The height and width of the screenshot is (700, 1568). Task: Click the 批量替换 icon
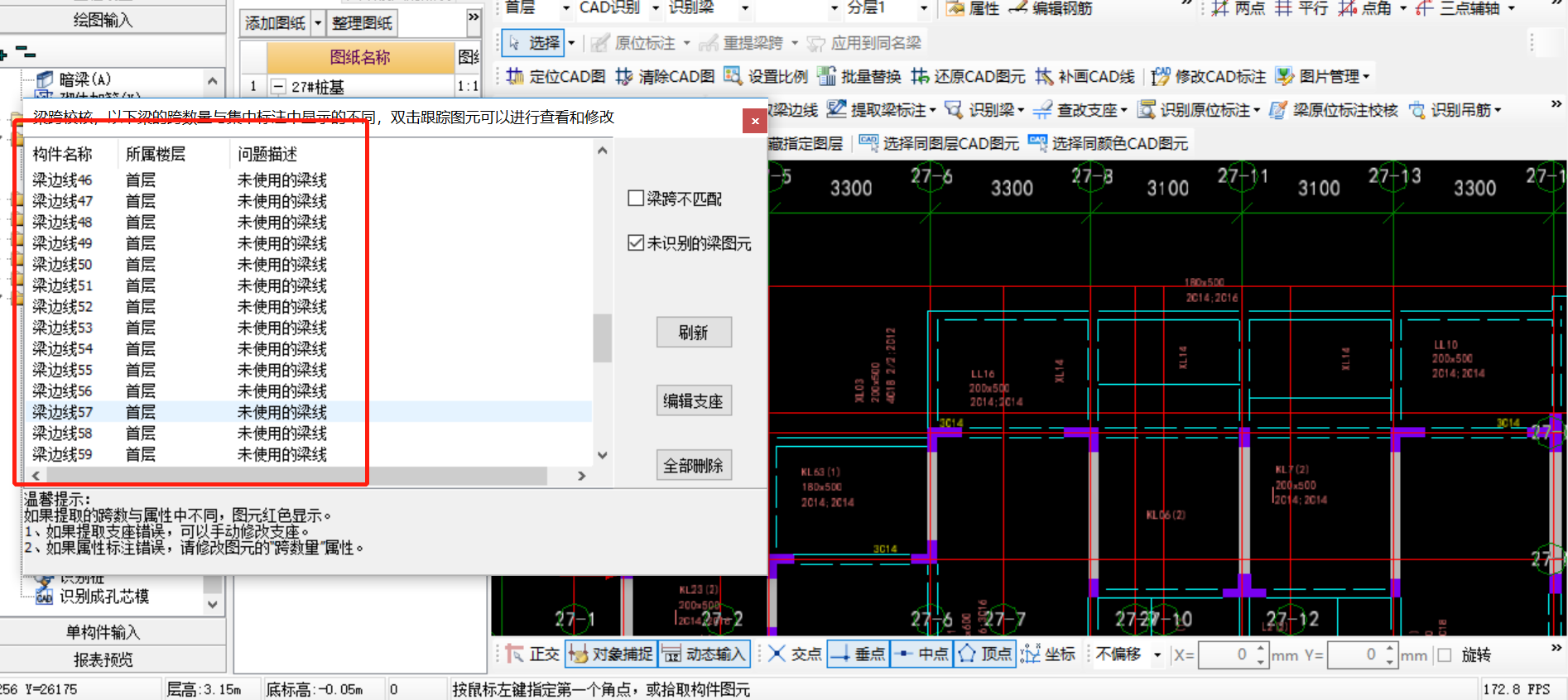(826, 76)
